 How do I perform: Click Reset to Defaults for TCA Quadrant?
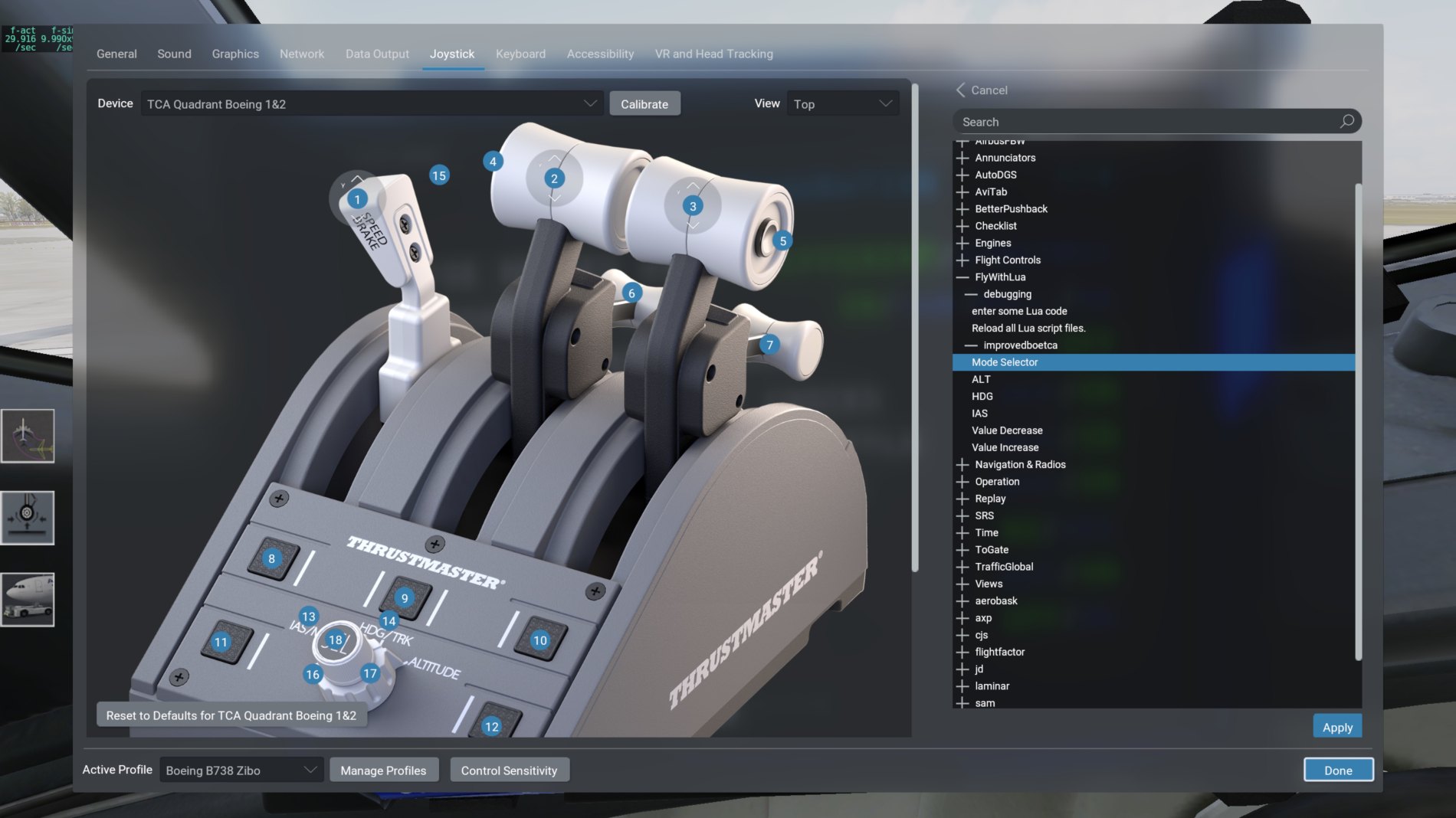pos(231,715)
